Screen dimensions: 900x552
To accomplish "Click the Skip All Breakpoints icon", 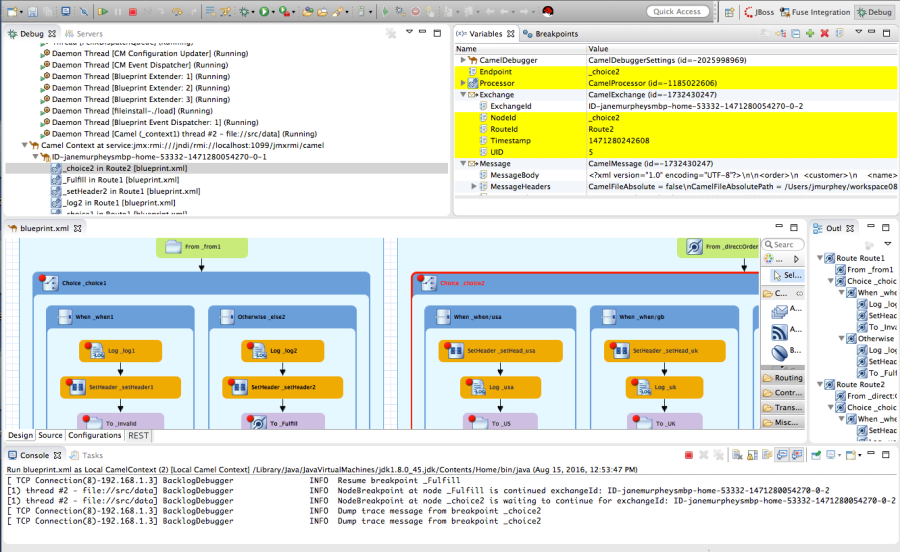I will tap(83, 11).
